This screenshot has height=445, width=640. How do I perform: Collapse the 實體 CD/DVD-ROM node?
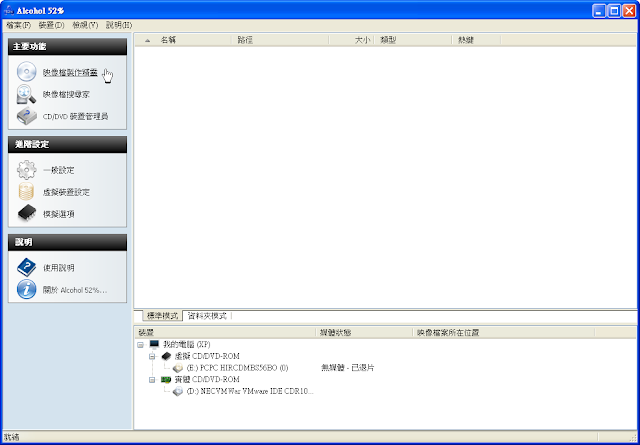click(x=153, y=380)
